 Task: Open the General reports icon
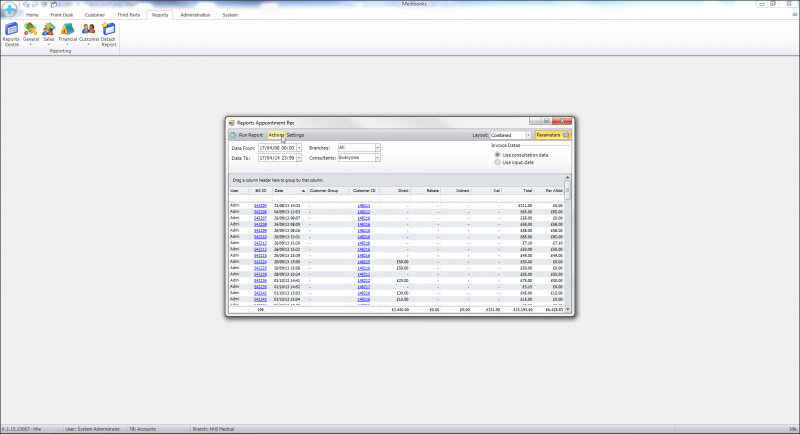(31, 32)
